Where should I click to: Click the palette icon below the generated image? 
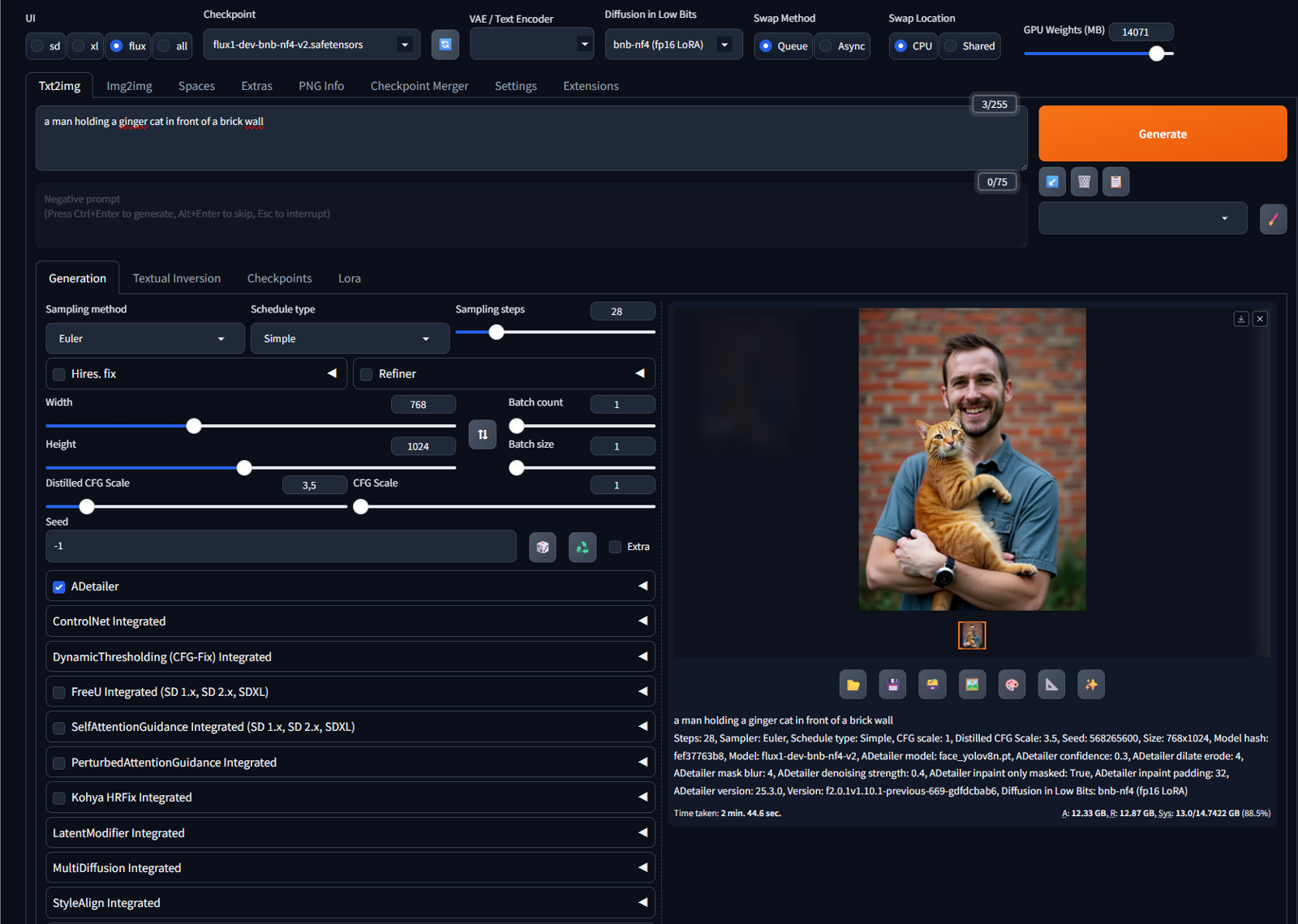(1012, 684)
